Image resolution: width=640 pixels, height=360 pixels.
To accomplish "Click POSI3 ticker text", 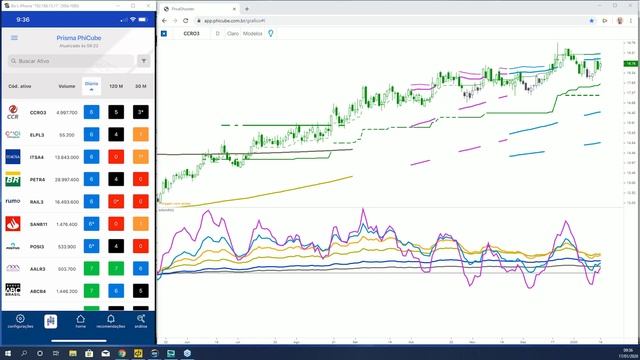I will [x=37, y=247].
